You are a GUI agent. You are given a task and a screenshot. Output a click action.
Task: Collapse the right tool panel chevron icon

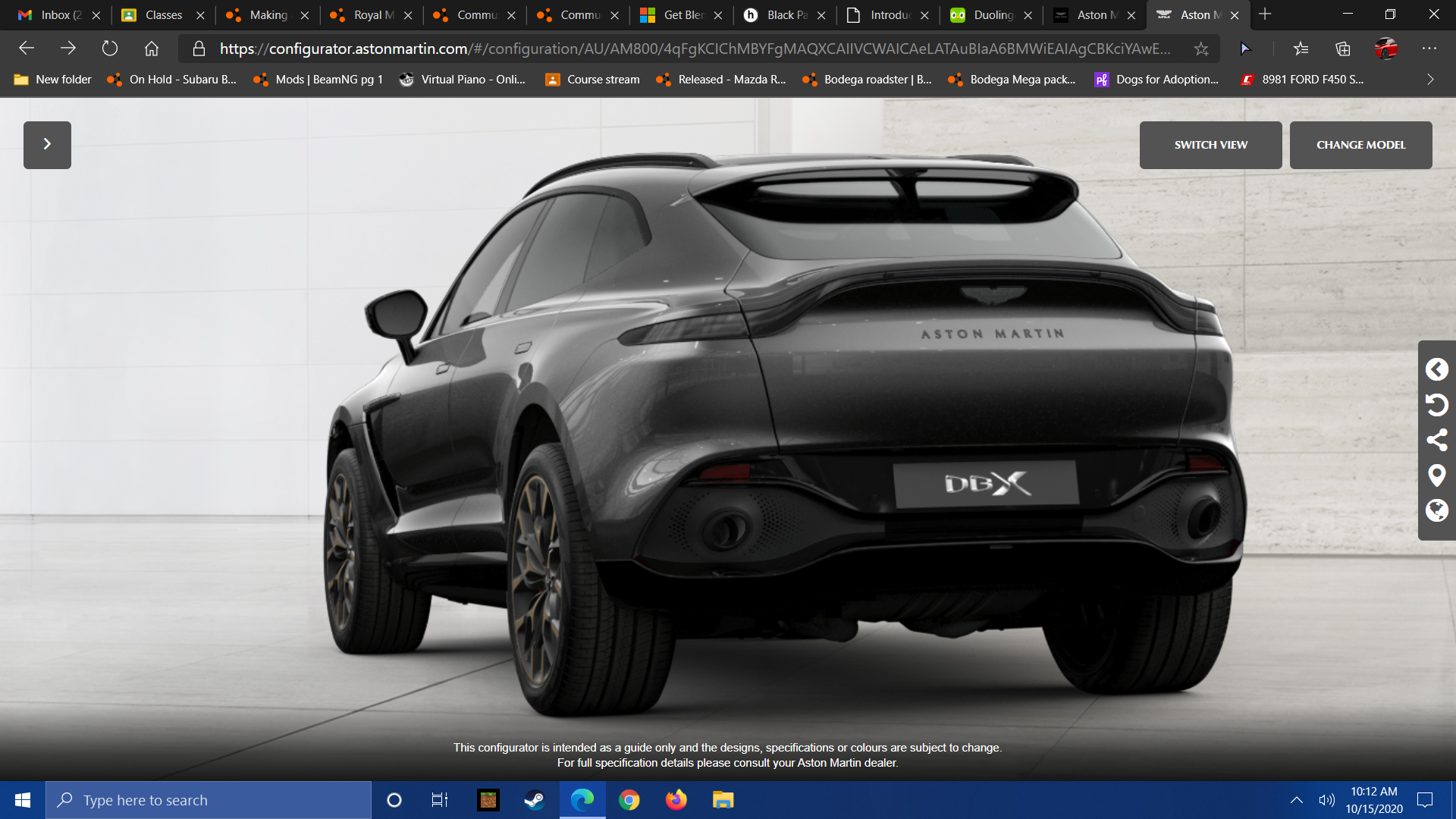point(1436,369)
